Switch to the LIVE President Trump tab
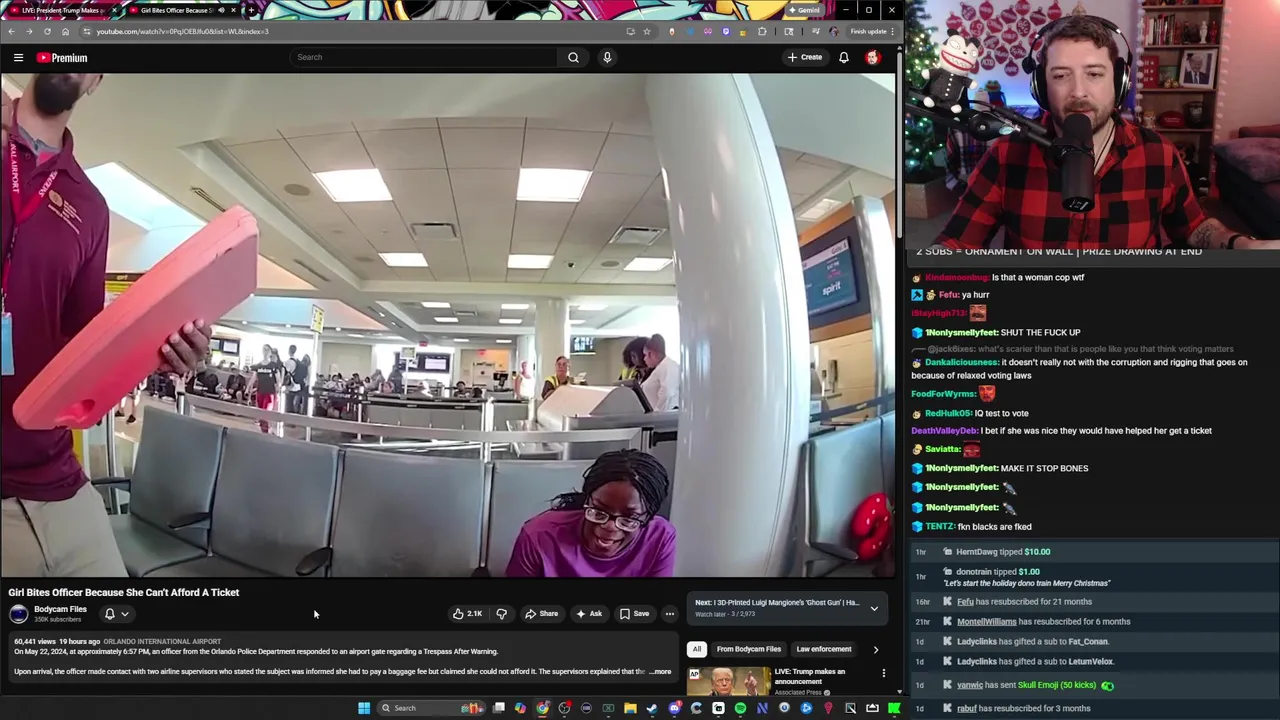 [60, 10]
